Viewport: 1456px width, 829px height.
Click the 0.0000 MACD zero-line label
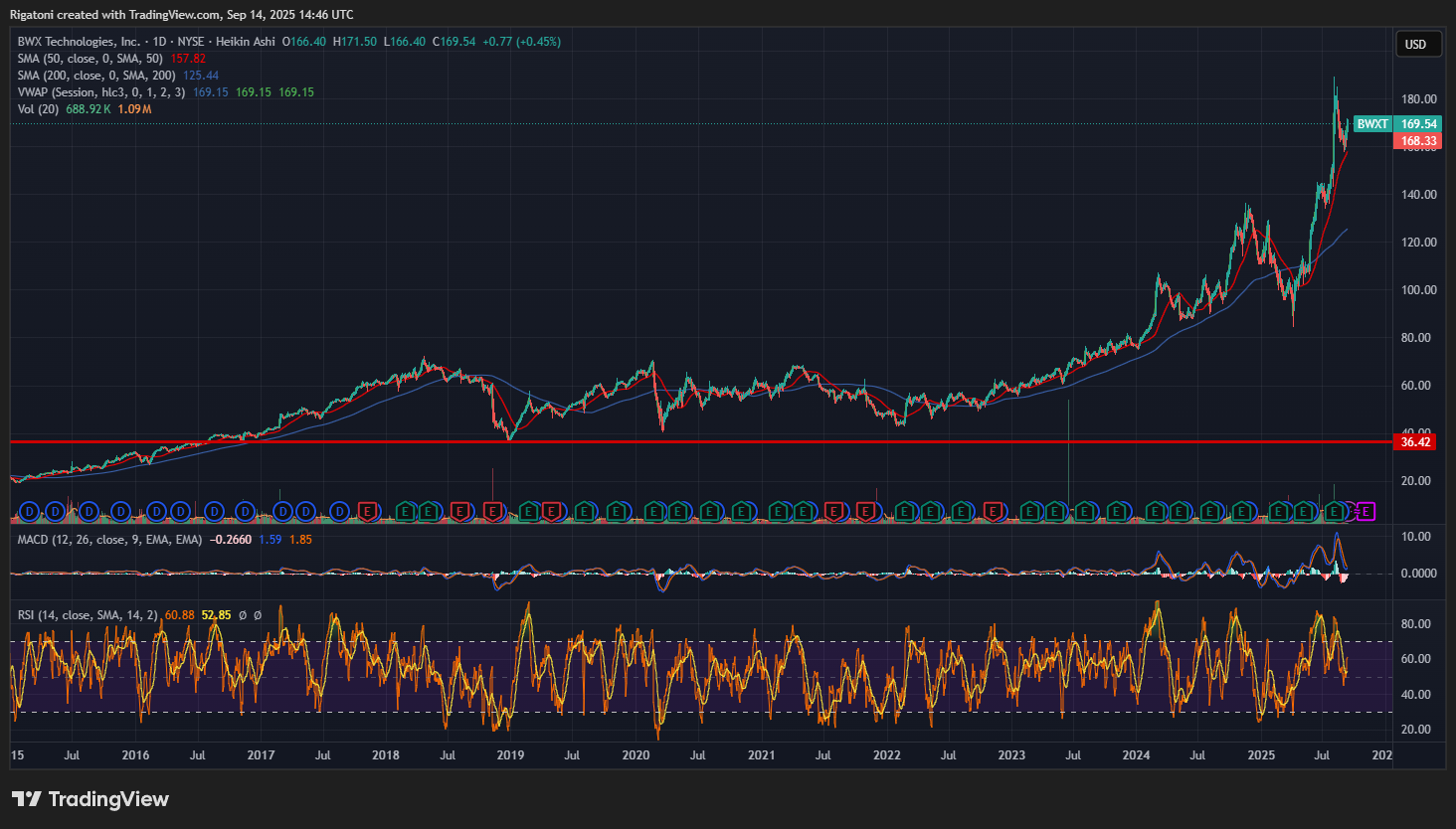1419,574
